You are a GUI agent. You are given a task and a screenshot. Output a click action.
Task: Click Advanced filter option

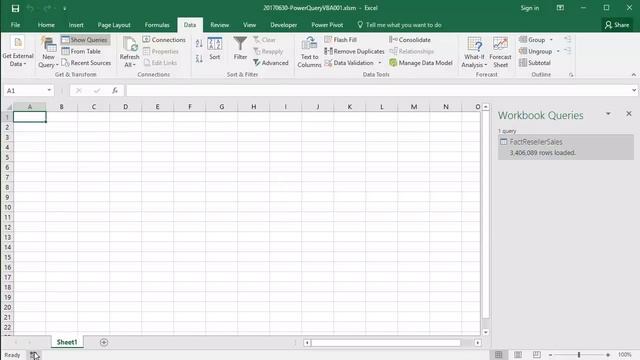point(271,63)
